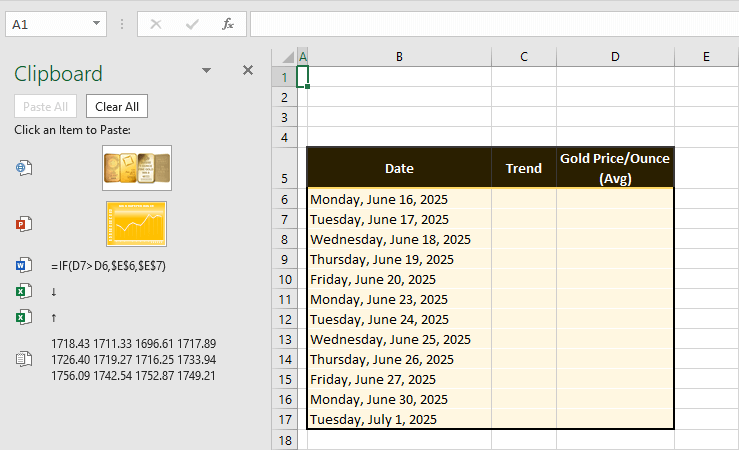This screenshot has width=739, height=450.
Task: Click the Name Box showing A1
Action: tap(56, 24)
